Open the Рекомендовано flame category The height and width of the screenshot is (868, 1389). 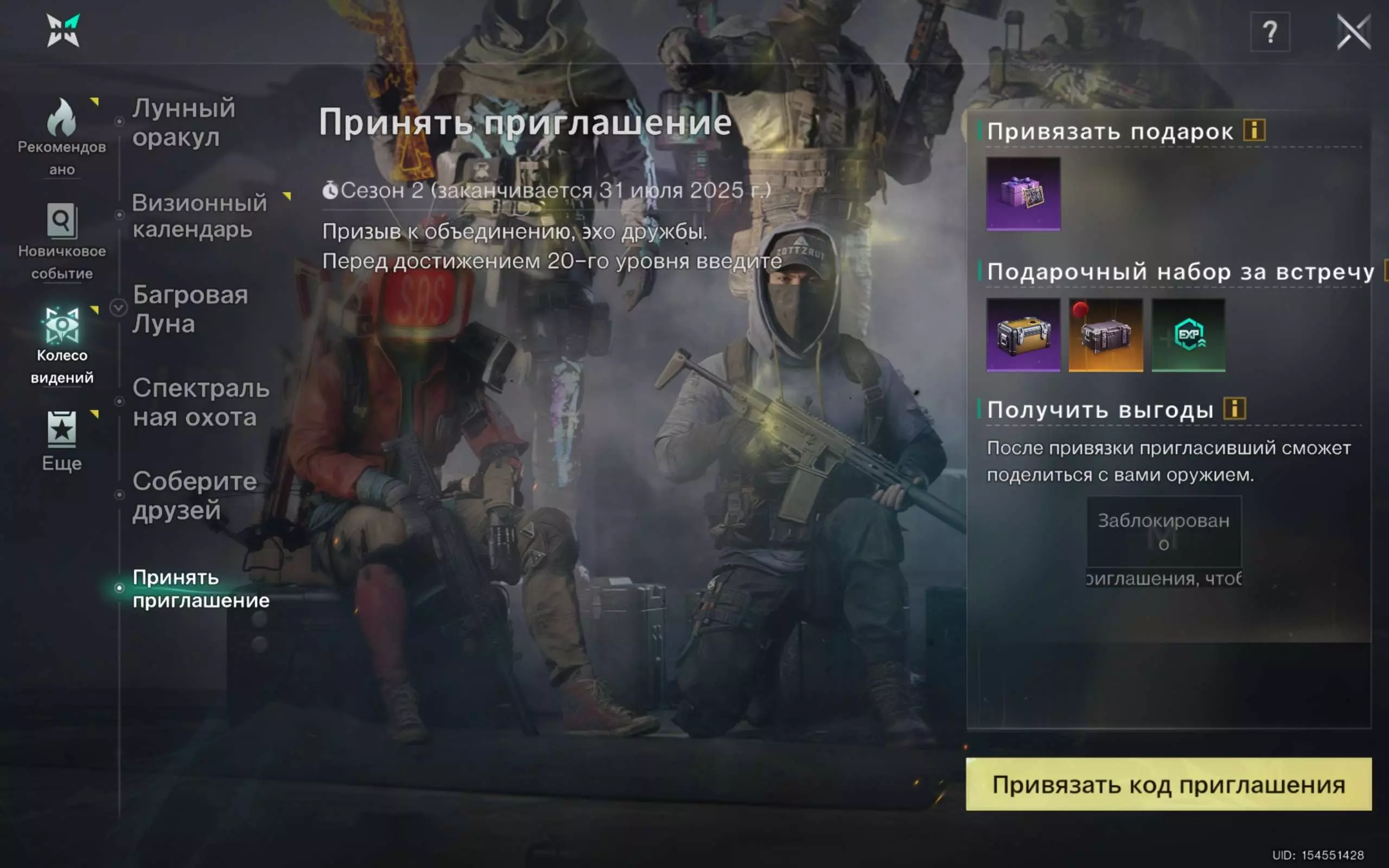(61, 118)
